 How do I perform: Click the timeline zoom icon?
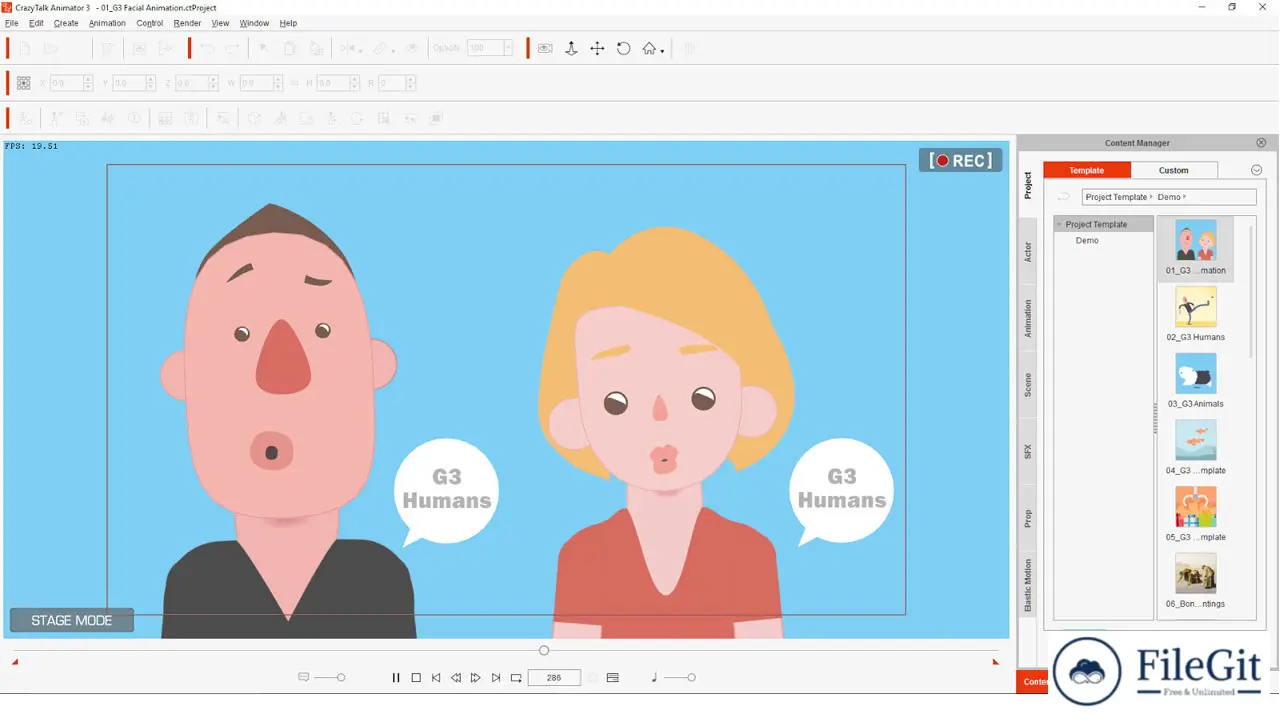[304, 677]
